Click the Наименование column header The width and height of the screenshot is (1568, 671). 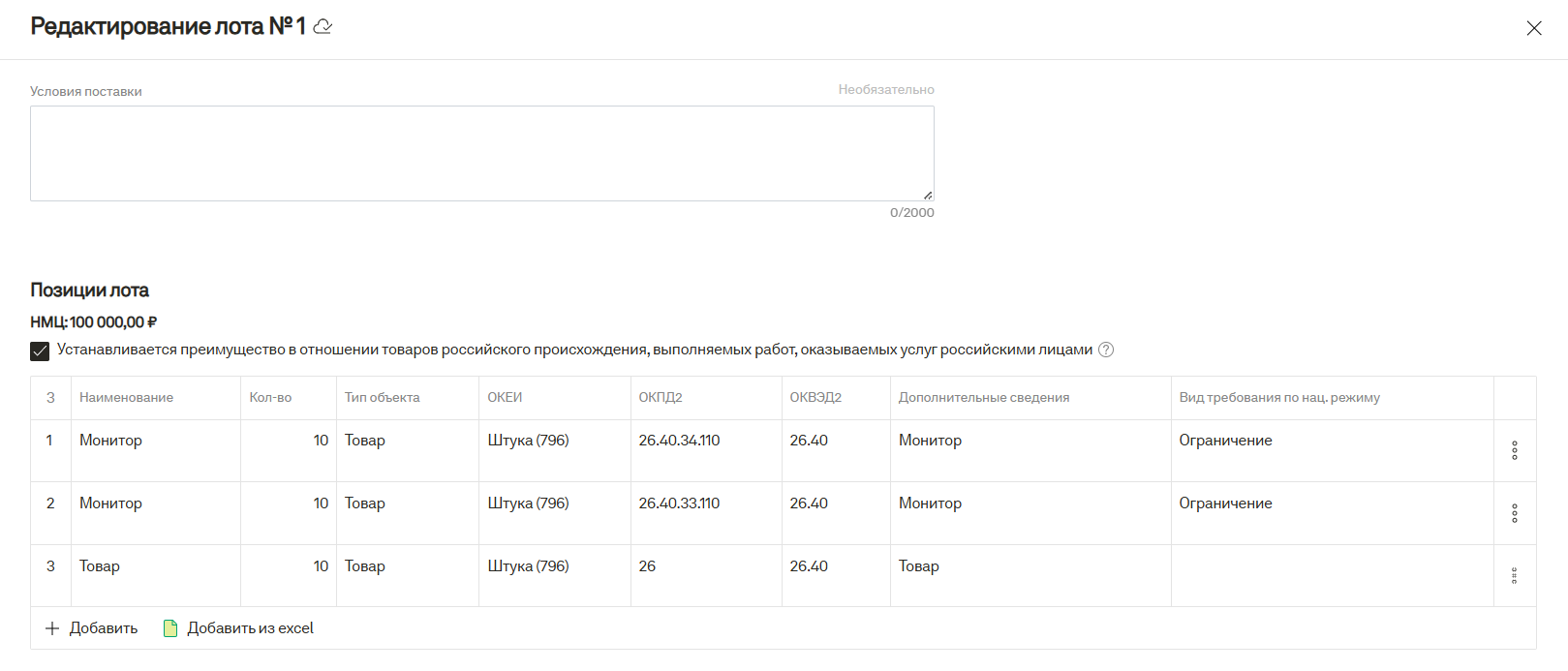pos(126,398)
